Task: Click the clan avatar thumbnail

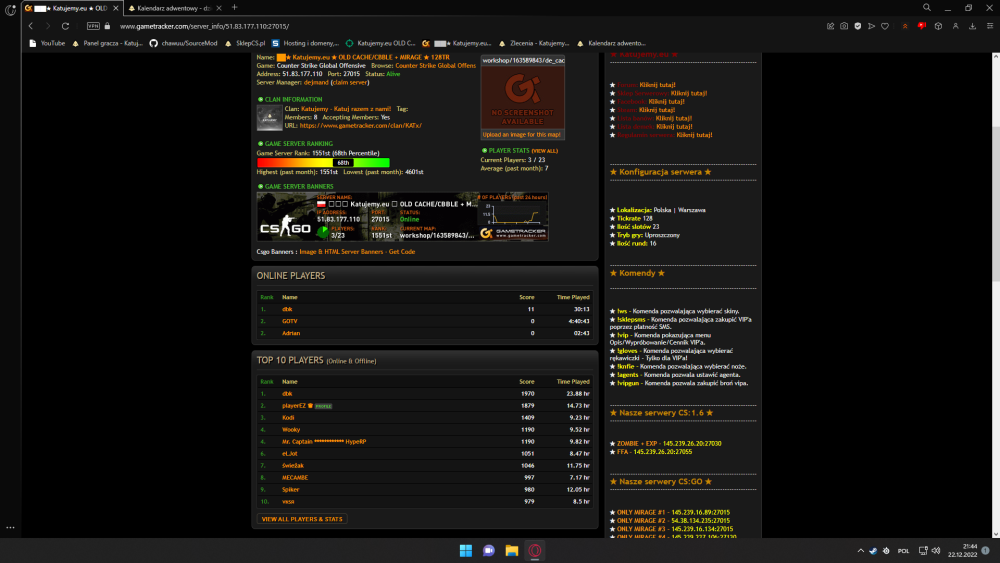Action: (x=269, y=118)
